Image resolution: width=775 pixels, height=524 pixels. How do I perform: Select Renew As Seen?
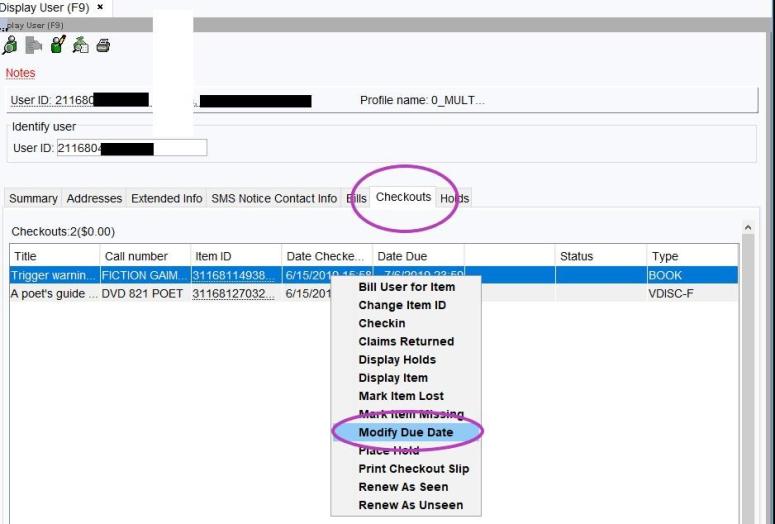406,487
